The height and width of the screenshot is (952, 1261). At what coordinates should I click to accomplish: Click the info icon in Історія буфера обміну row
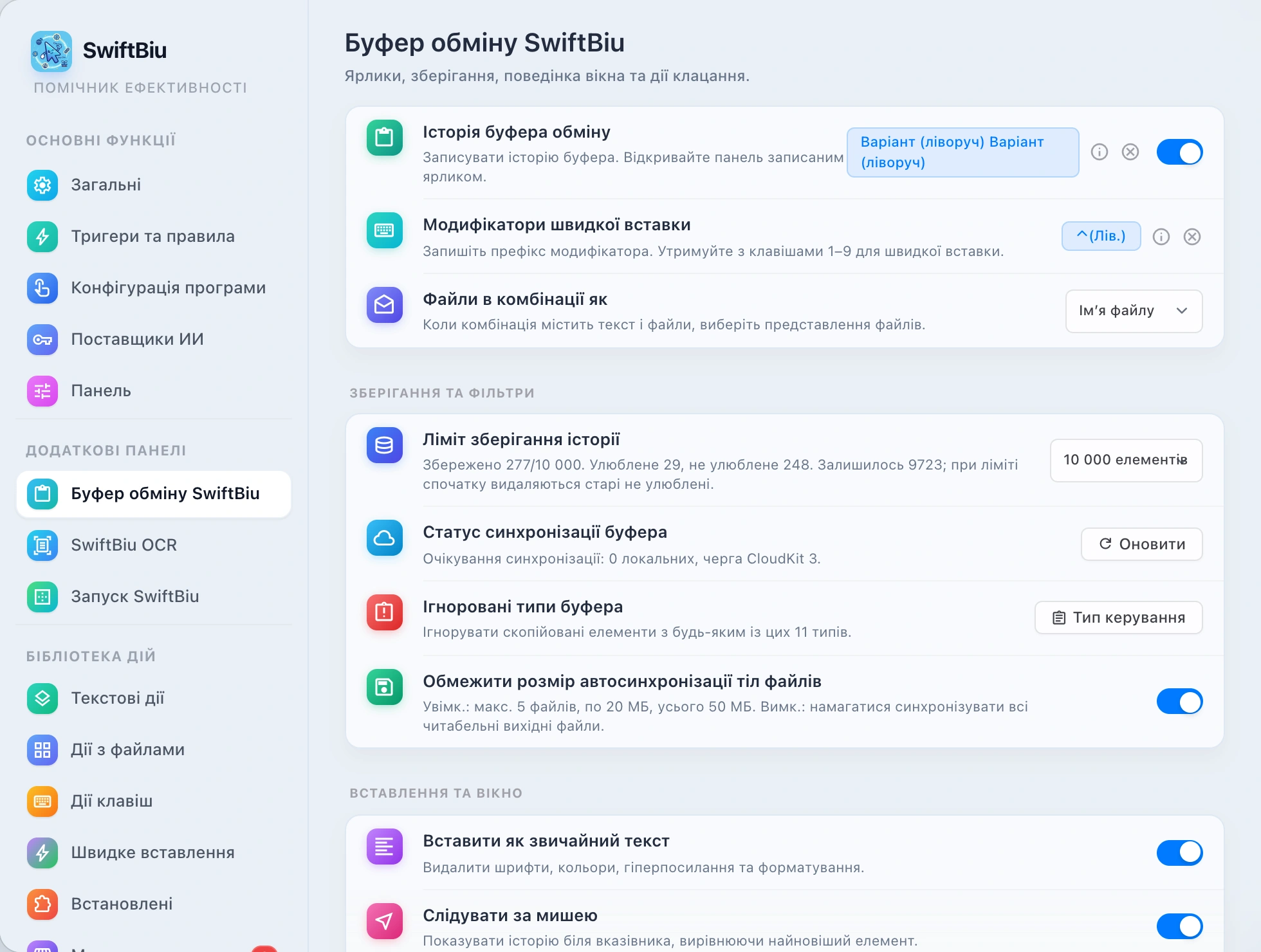click(x=1100, y=152)
